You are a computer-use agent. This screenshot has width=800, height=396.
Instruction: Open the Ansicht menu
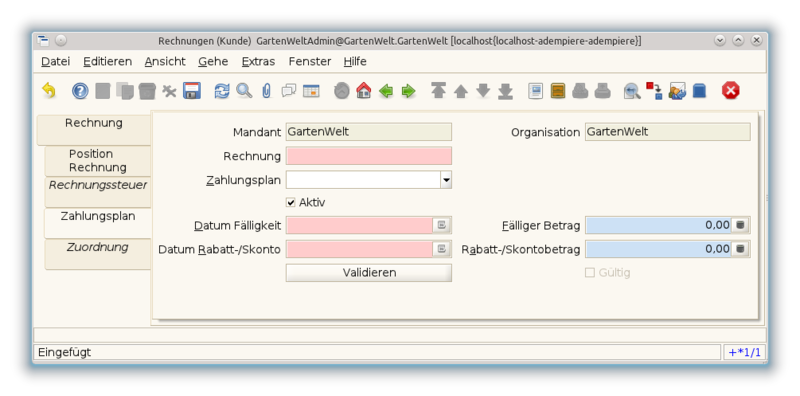click(165, 62)
